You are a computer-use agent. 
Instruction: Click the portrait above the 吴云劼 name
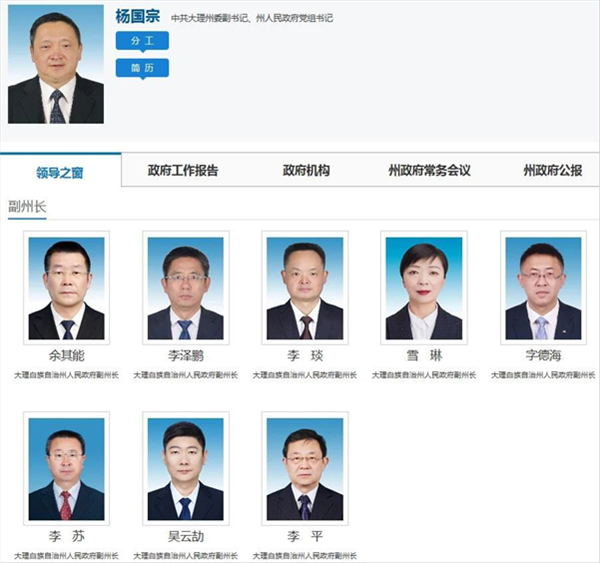pos(186,469)
